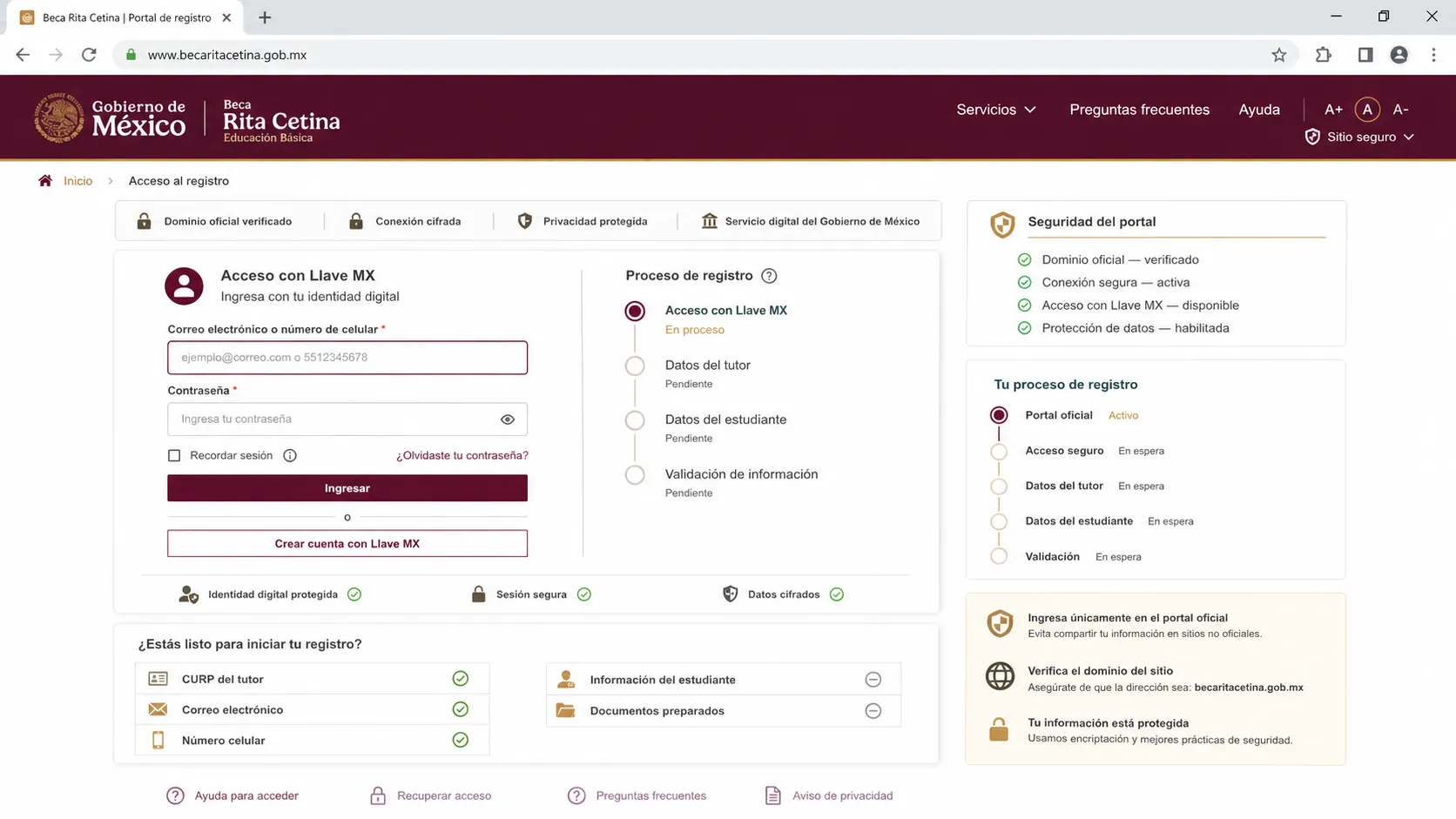Select the Beca Rita Cetina browser tab
Viewport: 1456px width, 819px height.
click(126, 17)
